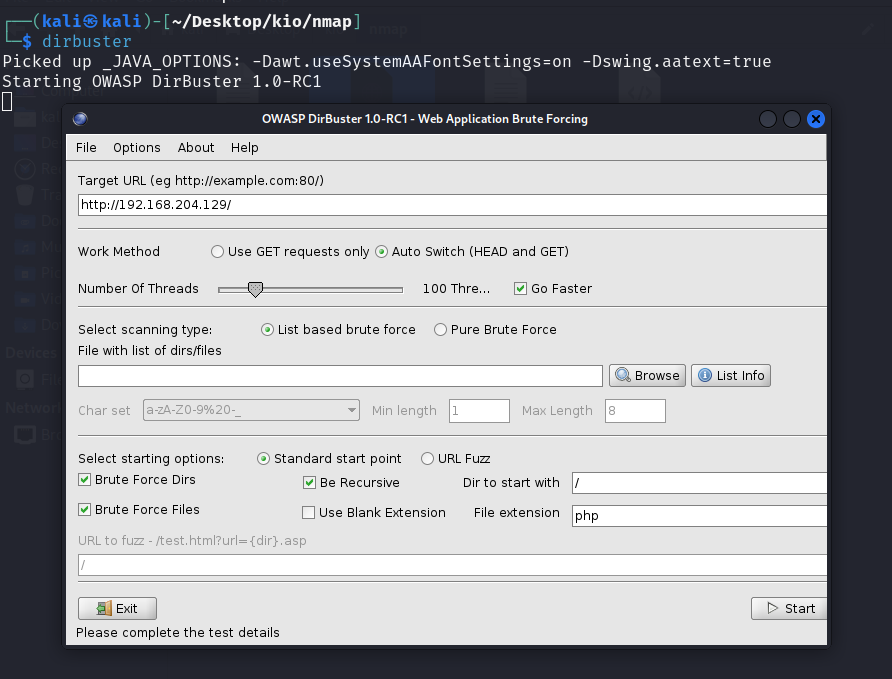Click the List Info button
The width and height of the screenshot is (892, 679).
(x=731, y=376)
